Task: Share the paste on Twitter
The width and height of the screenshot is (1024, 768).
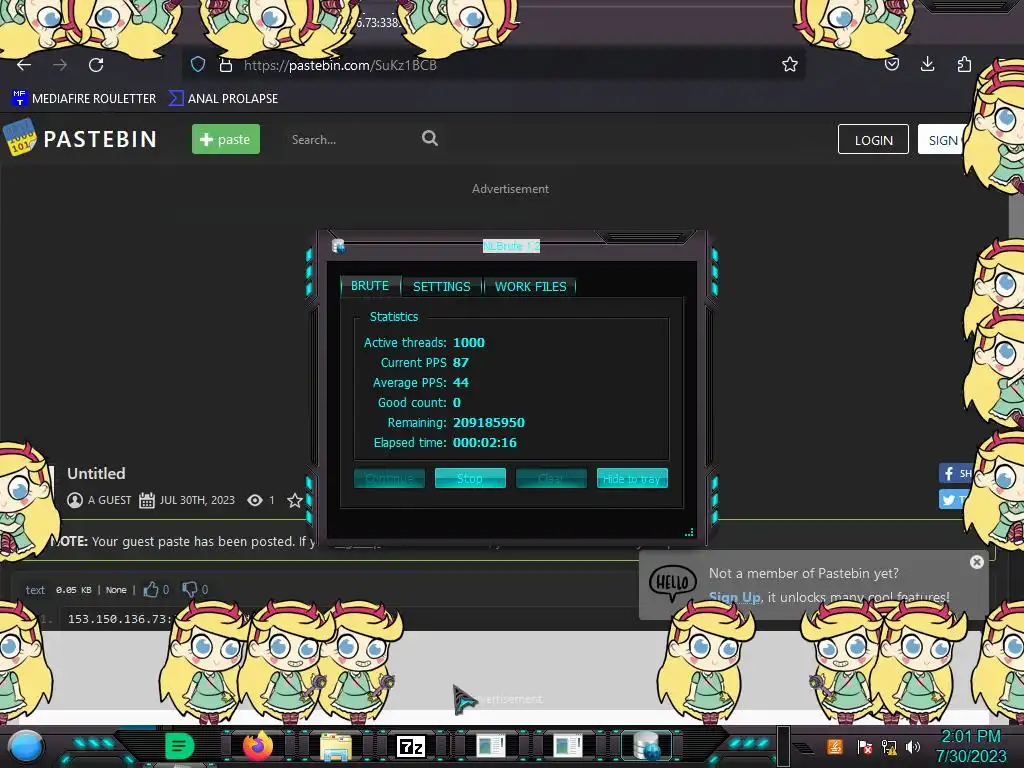Action: coord(954,499)
